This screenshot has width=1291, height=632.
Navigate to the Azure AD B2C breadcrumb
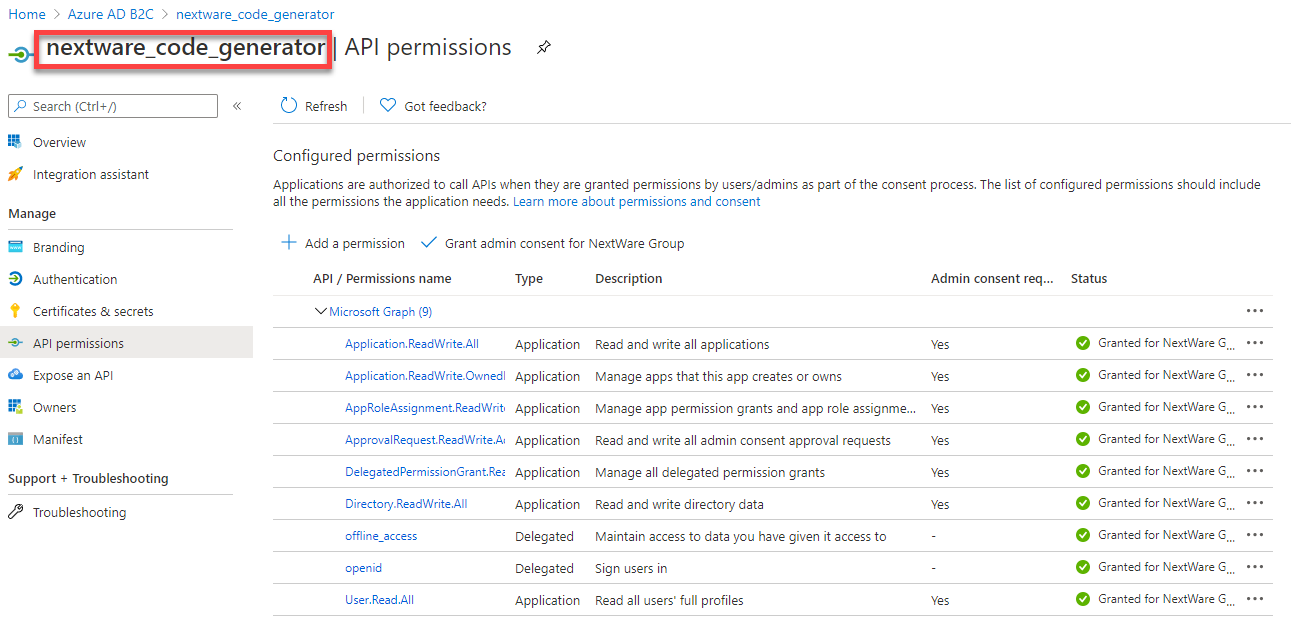tap(110, 14)
